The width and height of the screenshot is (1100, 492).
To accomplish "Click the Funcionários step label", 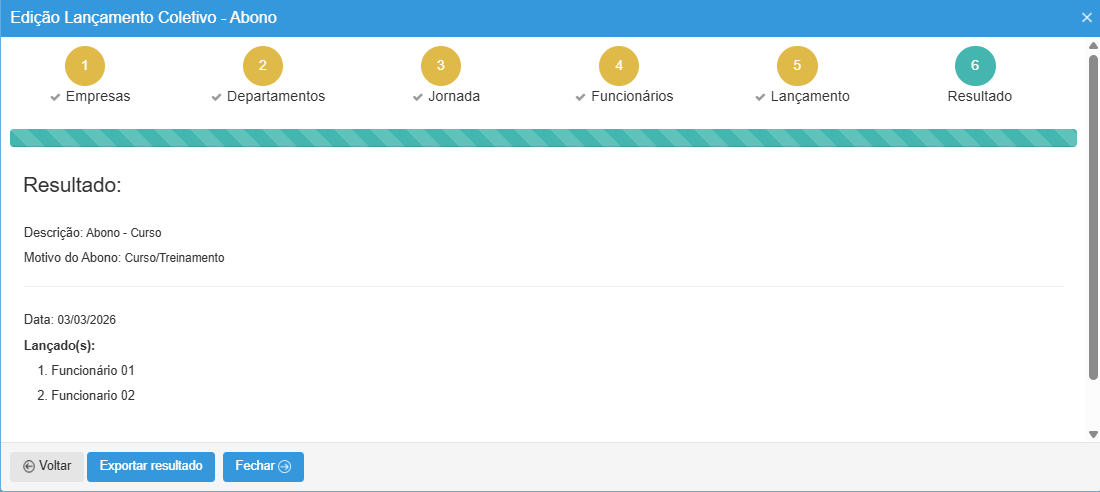I will pyautogui.click(x=631, y=97).
